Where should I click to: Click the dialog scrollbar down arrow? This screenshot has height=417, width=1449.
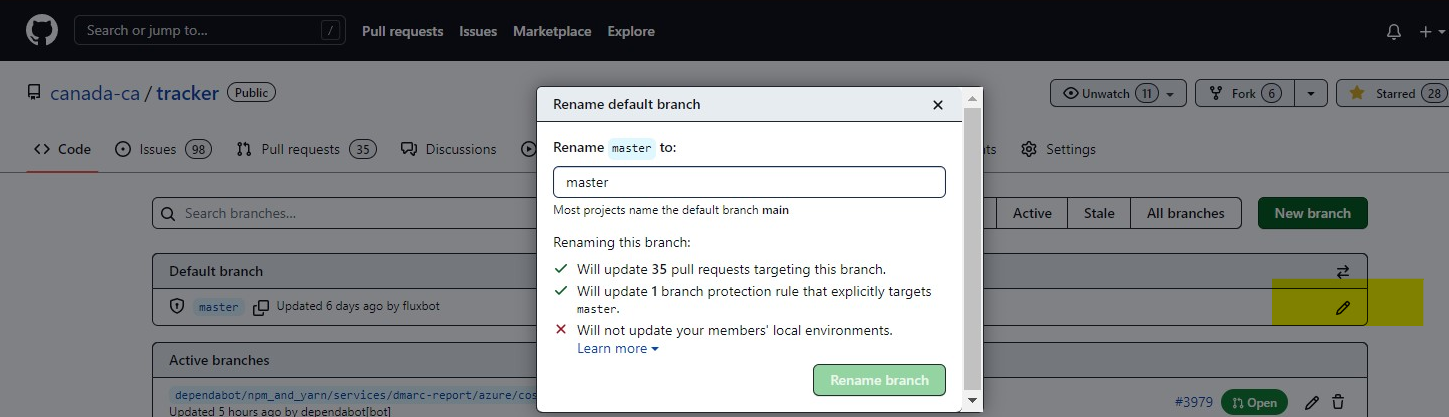coord(971,400)
